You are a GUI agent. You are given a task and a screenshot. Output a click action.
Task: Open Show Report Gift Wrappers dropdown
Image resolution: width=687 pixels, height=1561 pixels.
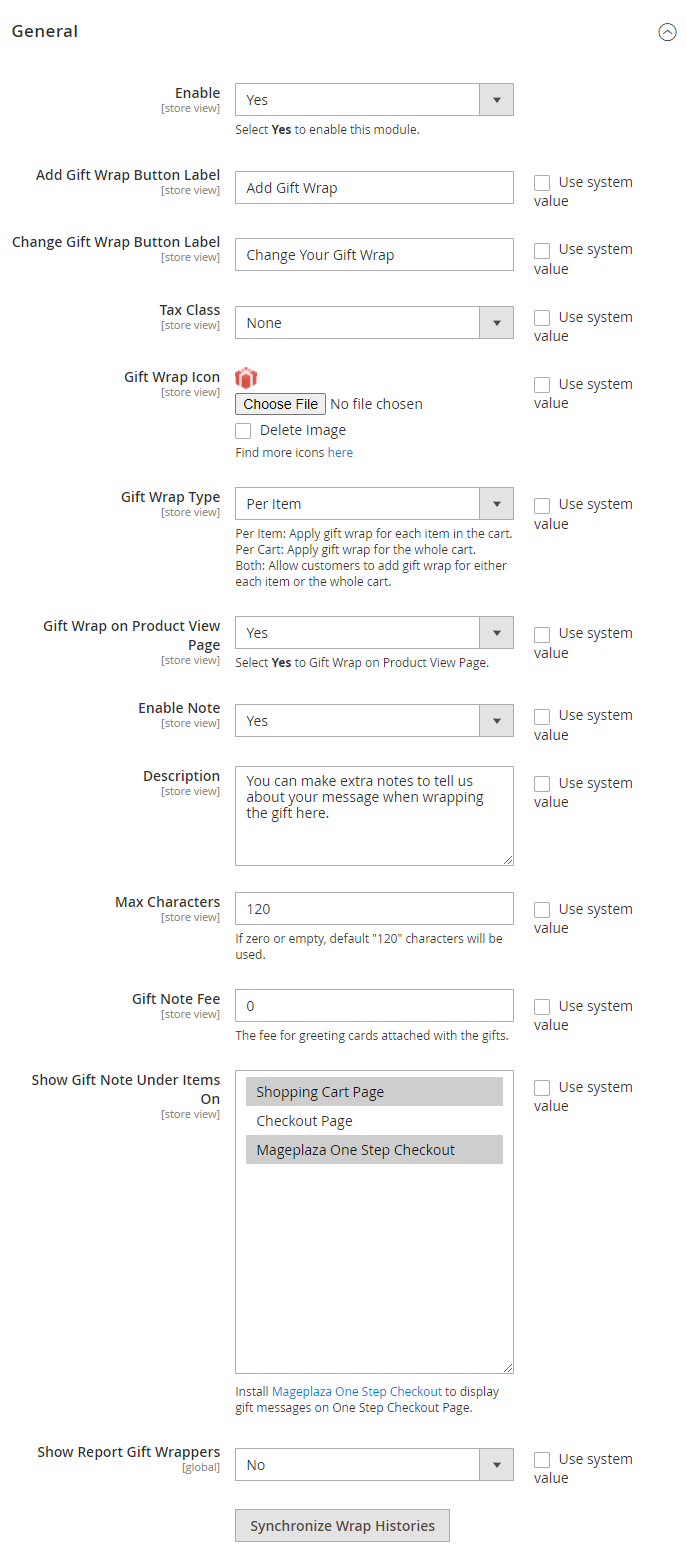(374, 1465)
